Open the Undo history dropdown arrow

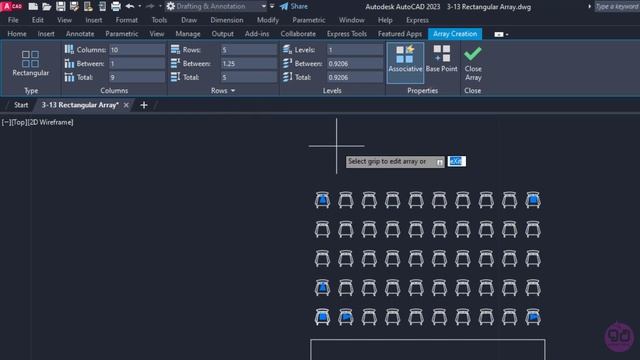point(140,6)
